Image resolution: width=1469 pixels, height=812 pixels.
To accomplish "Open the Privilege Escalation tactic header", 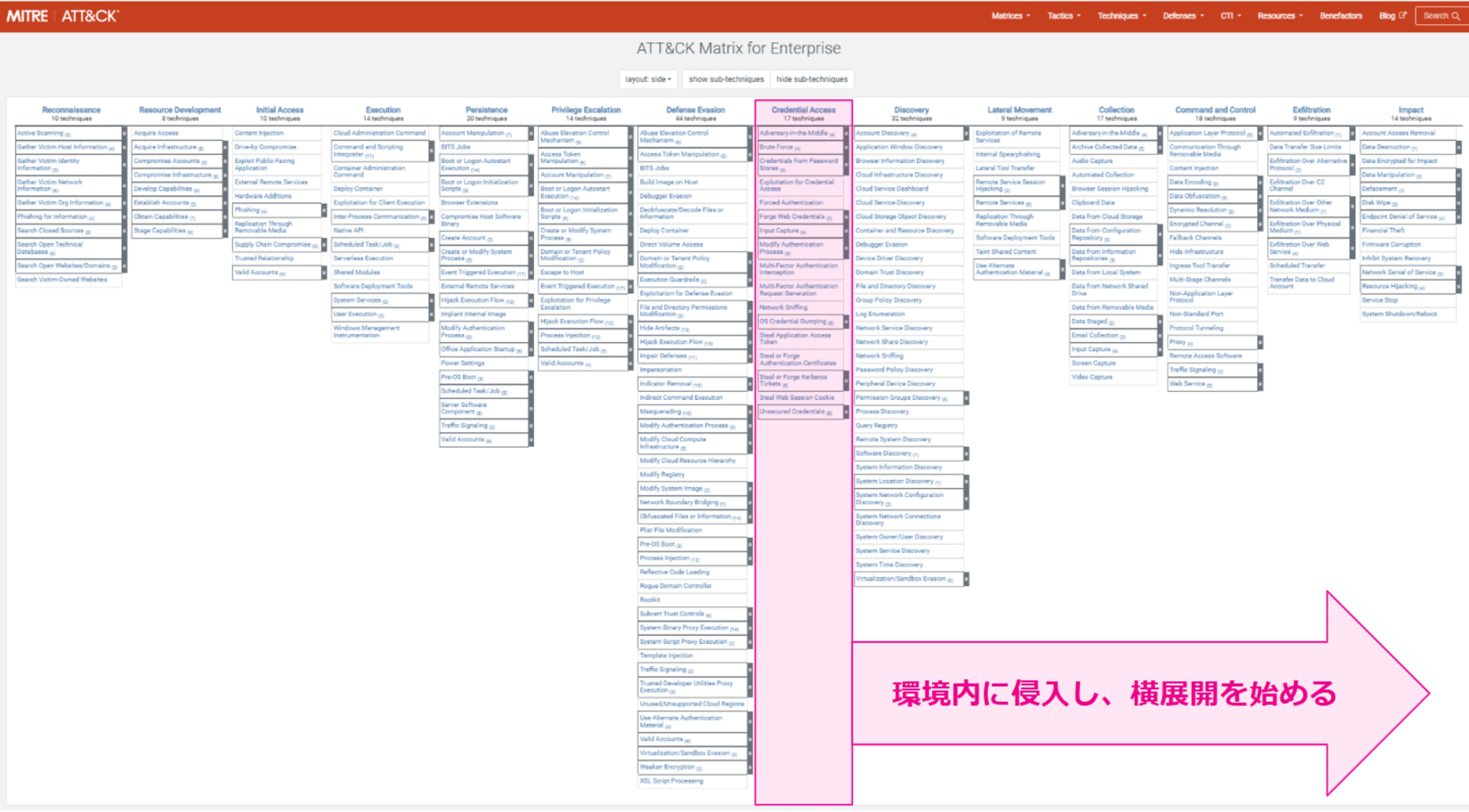I will (x=586, y=110).
